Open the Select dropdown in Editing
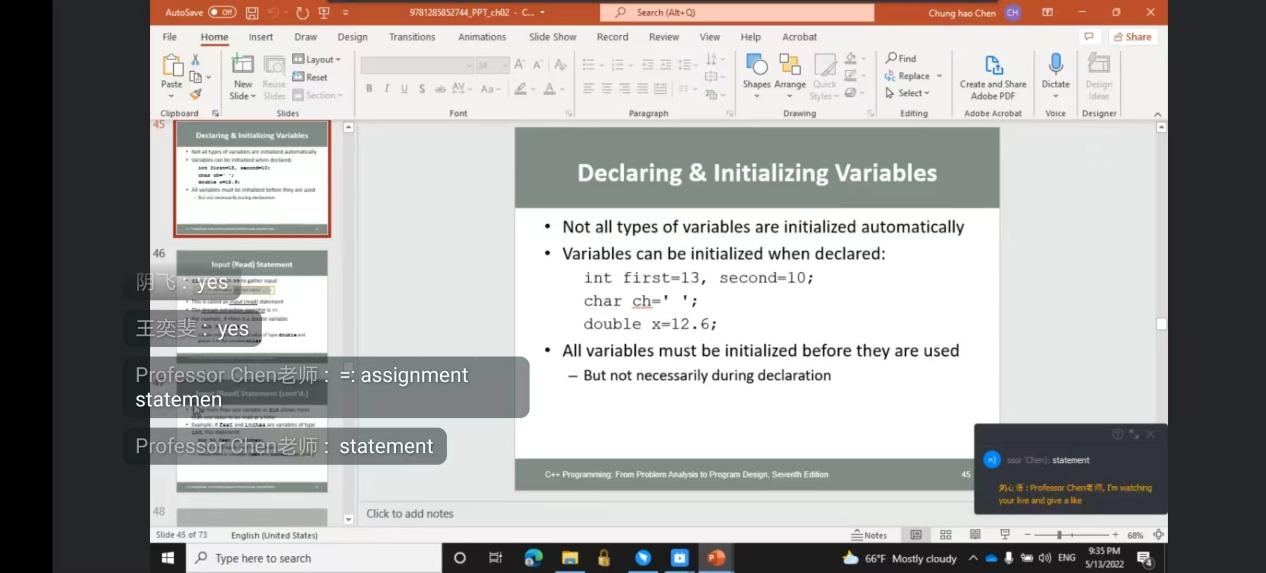 click(x=908, y=93)
